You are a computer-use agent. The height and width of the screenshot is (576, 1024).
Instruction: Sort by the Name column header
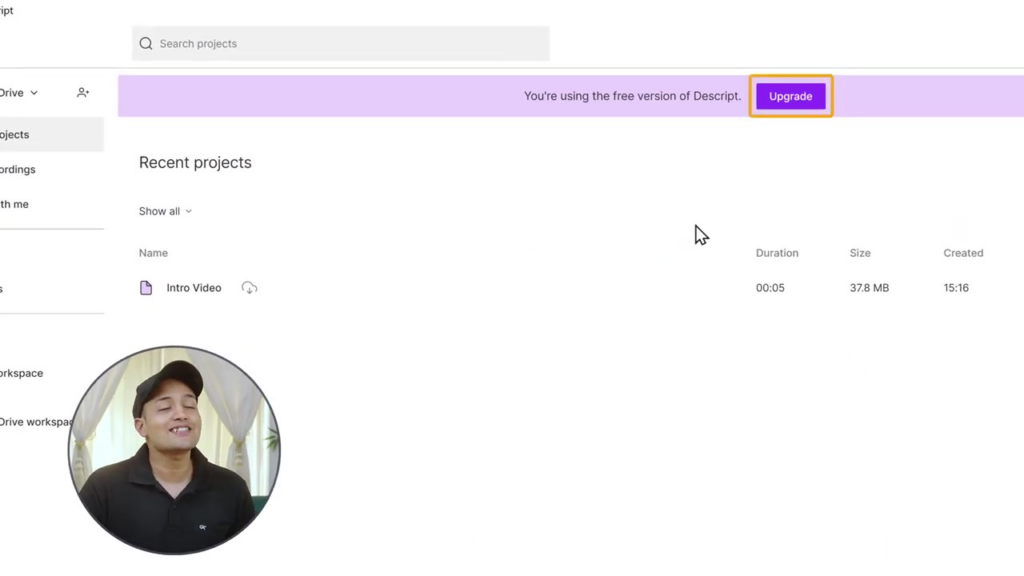pyautogui.click(x=153, y=253)
